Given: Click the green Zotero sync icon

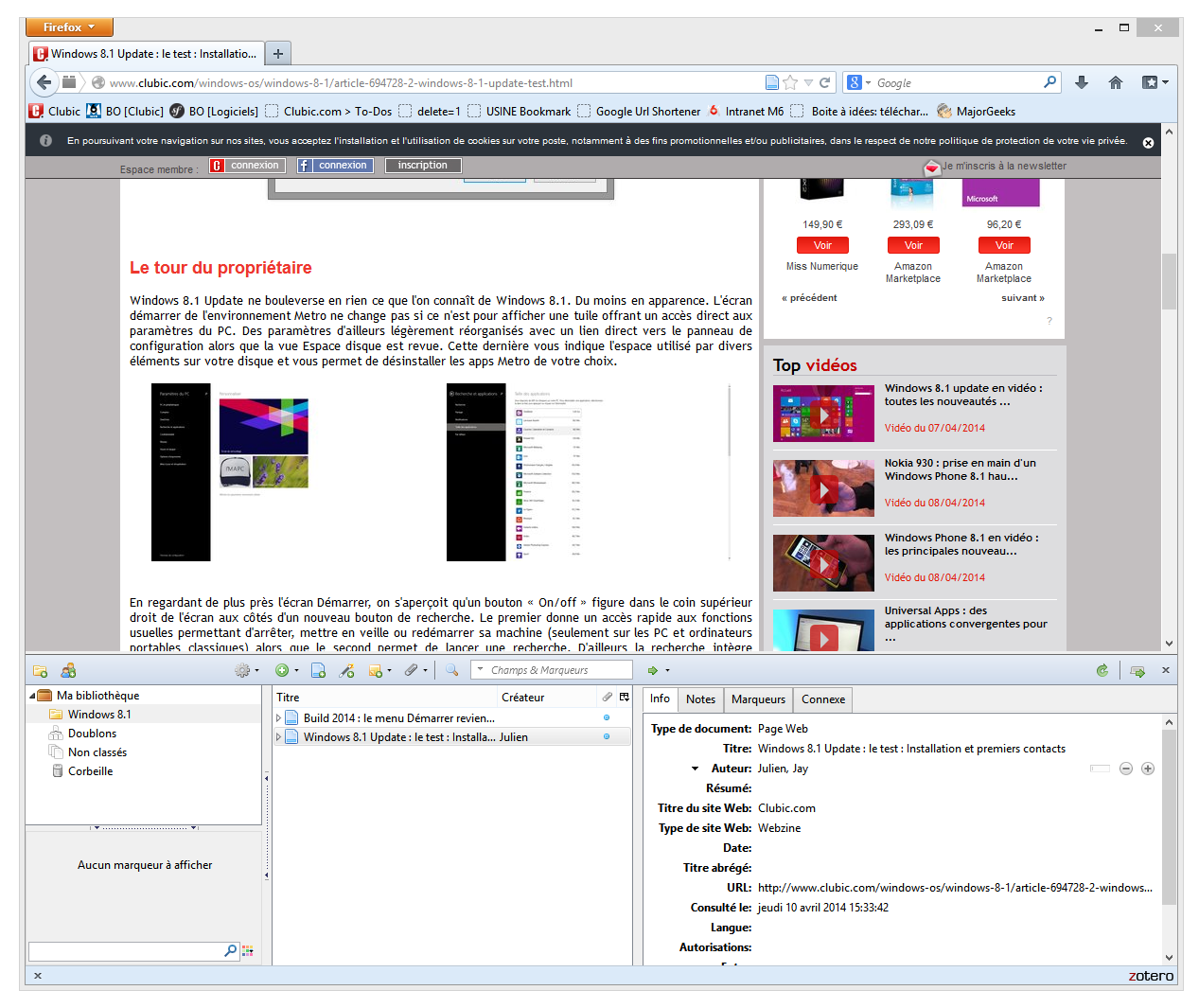Looking at the screenshot, I should 1102,671.
